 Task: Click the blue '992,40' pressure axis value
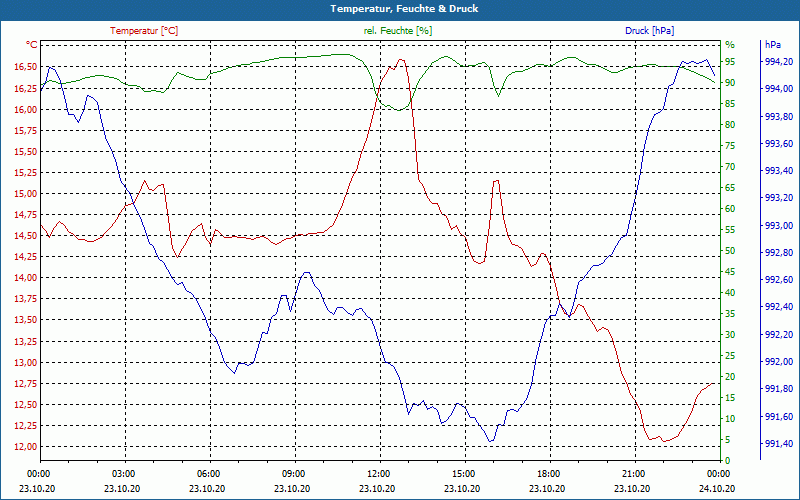click(779, 307)
